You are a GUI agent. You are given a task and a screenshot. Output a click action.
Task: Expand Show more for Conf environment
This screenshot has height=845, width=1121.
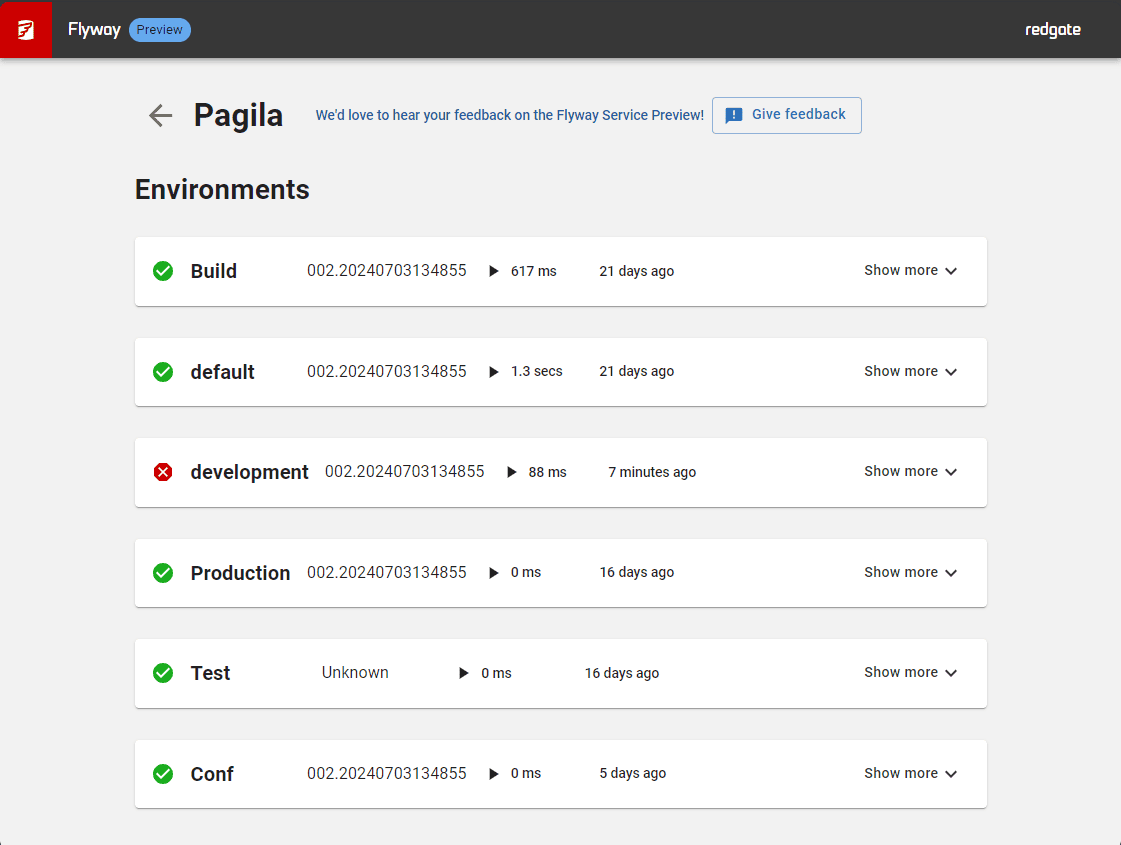(910, 774)
